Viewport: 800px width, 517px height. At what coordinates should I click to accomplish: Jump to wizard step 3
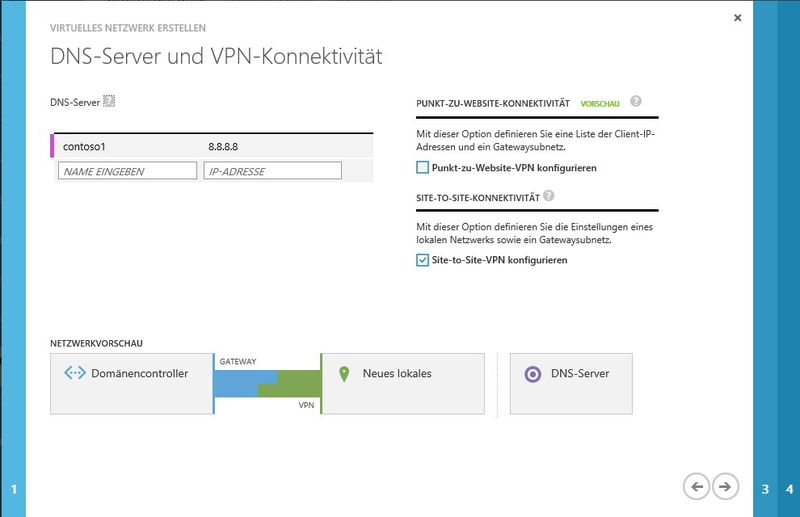point(765,489)
